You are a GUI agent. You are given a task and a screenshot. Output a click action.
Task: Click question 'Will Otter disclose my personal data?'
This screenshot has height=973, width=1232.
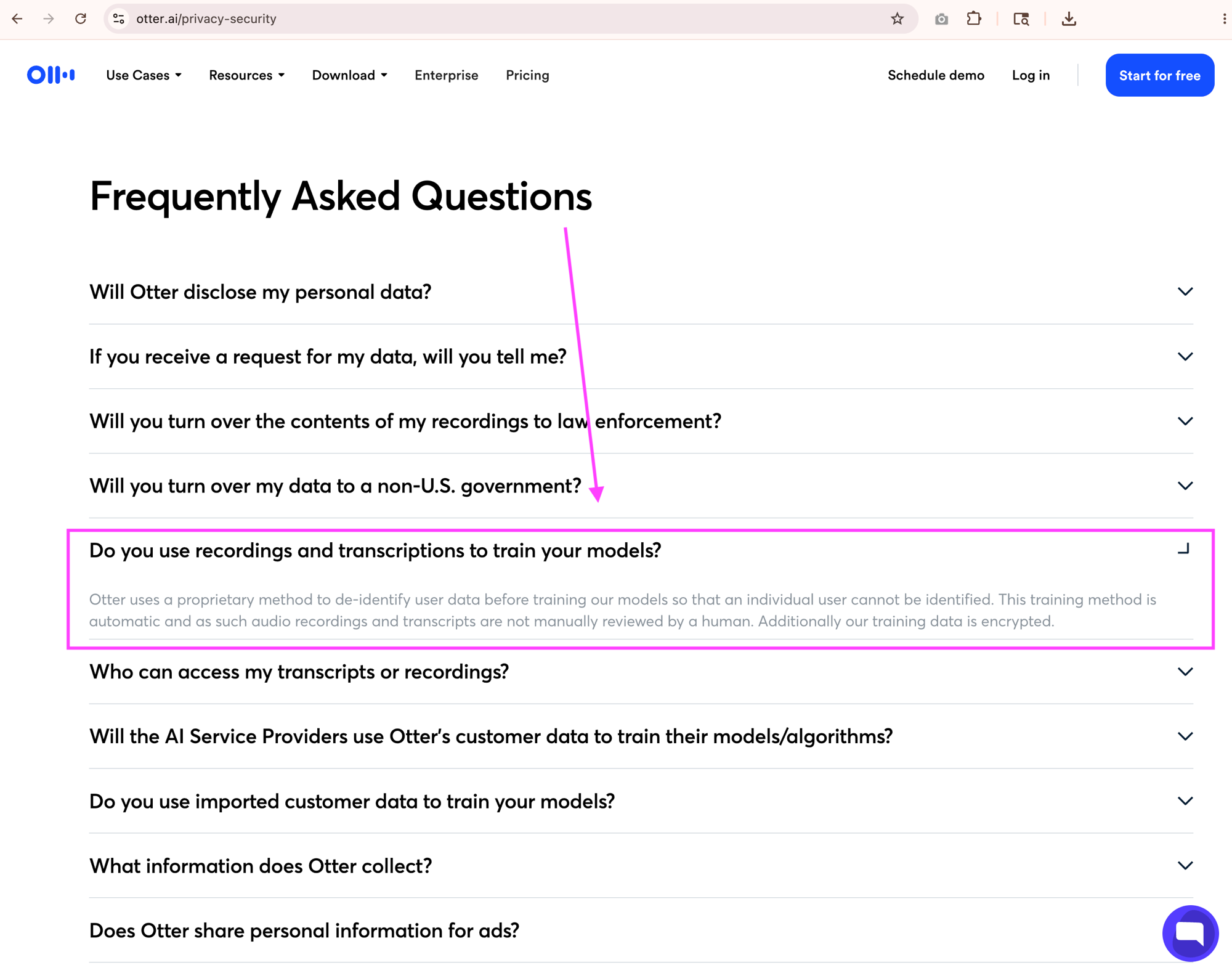point(260,292)
